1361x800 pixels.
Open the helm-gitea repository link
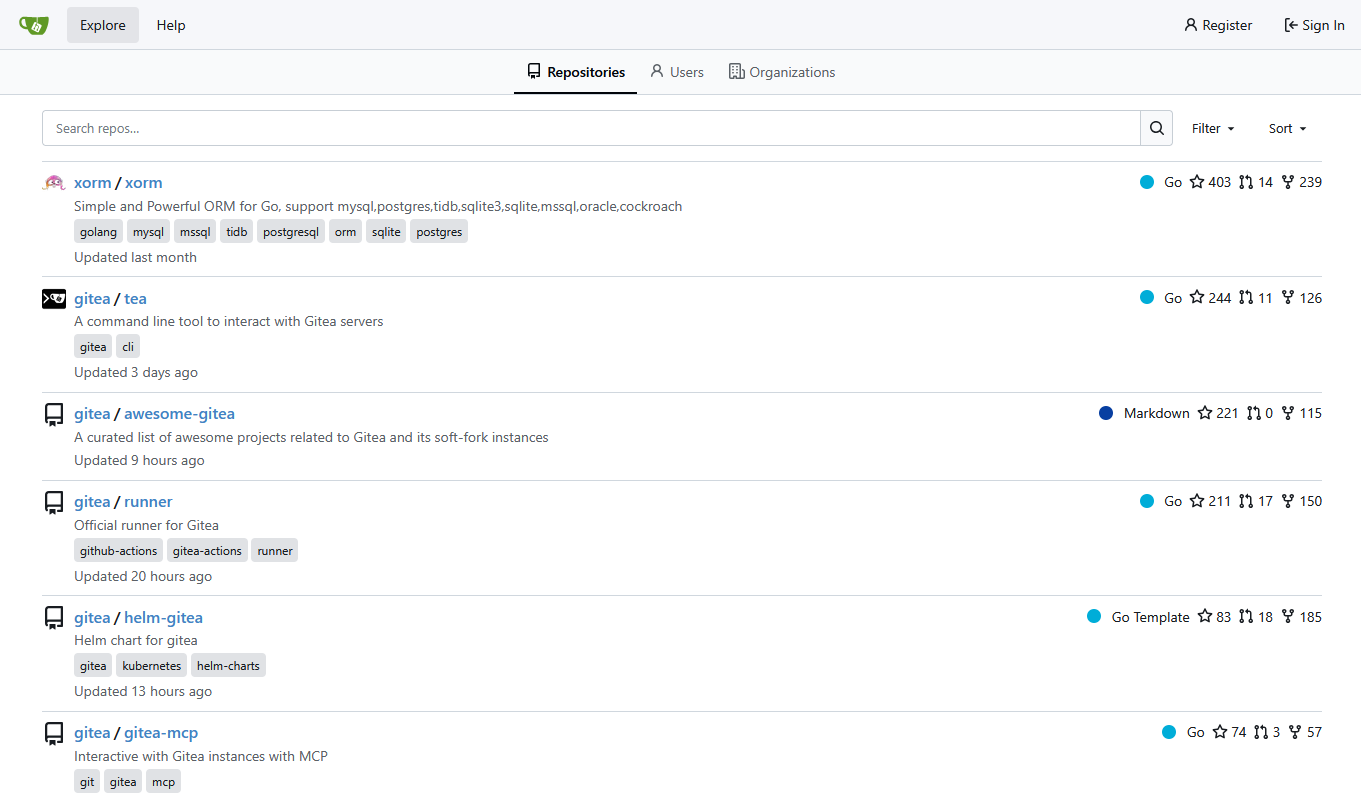tap(164, 618)
